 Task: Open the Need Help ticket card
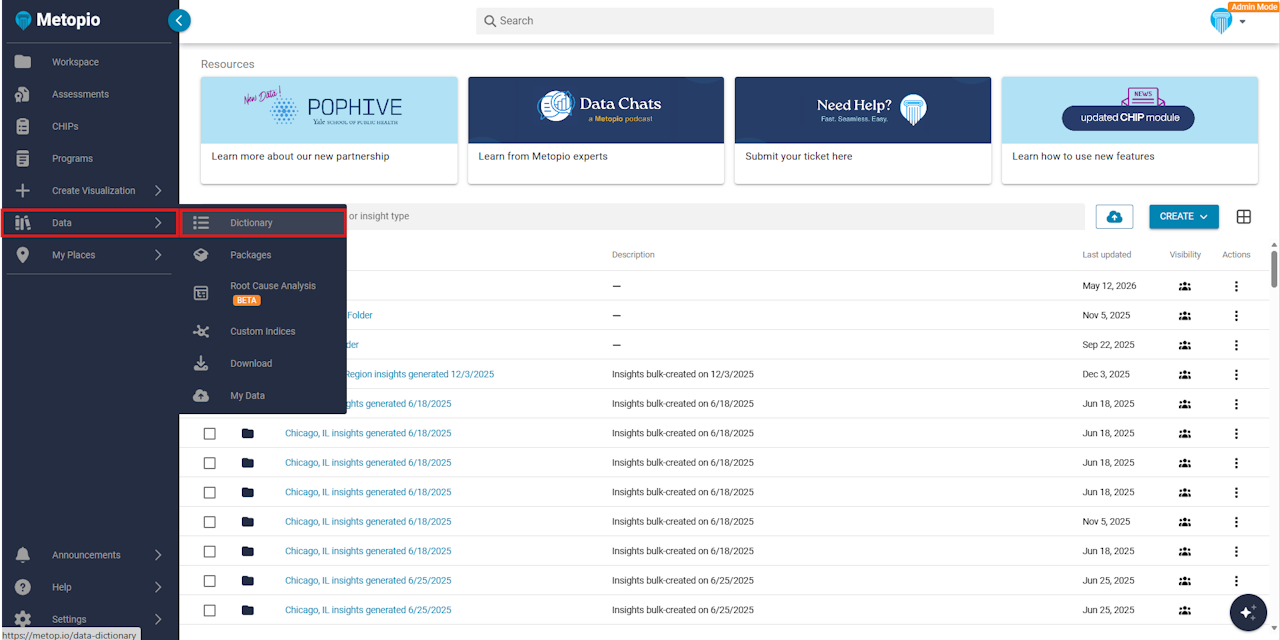coord(863,130)
